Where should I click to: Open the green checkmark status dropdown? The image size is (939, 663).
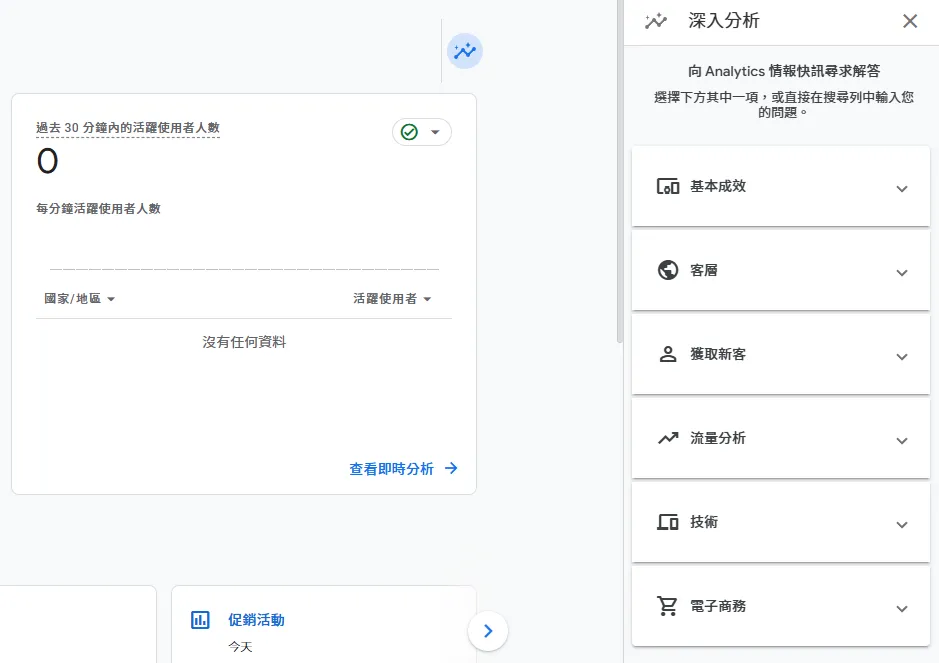[422, 132]
